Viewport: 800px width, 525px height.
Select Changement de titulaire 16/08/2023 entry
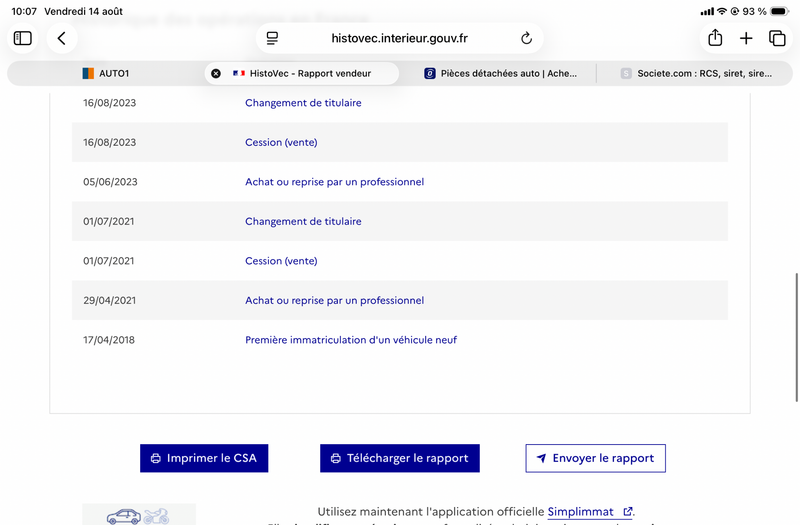pos(303,103)
